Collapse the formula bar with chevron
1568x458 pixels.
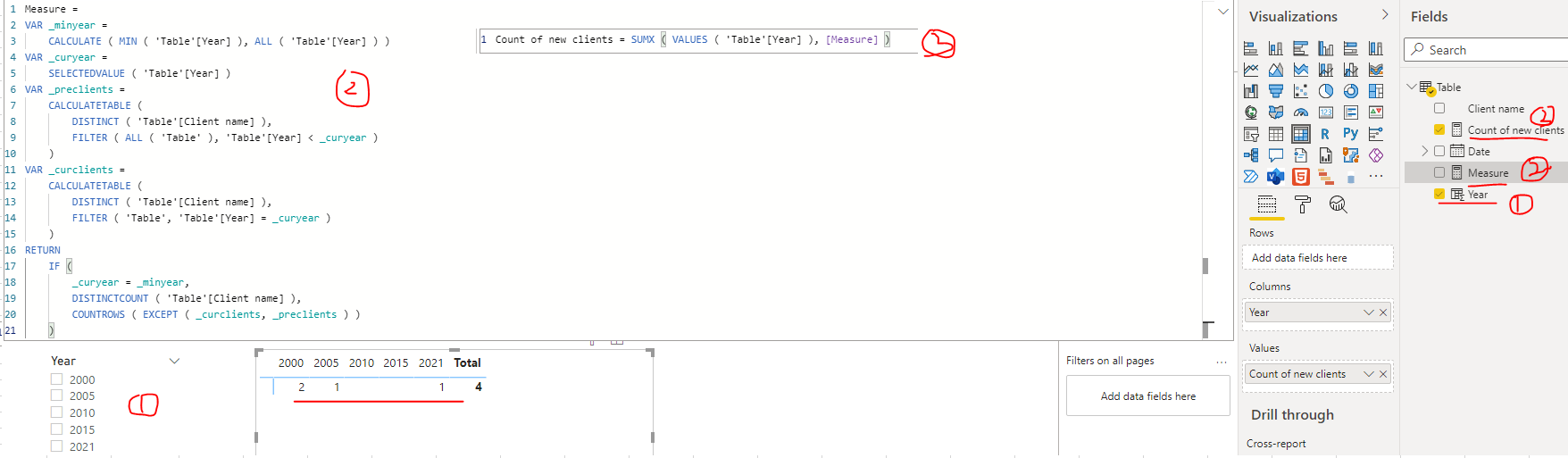(x=1222, y=12)
